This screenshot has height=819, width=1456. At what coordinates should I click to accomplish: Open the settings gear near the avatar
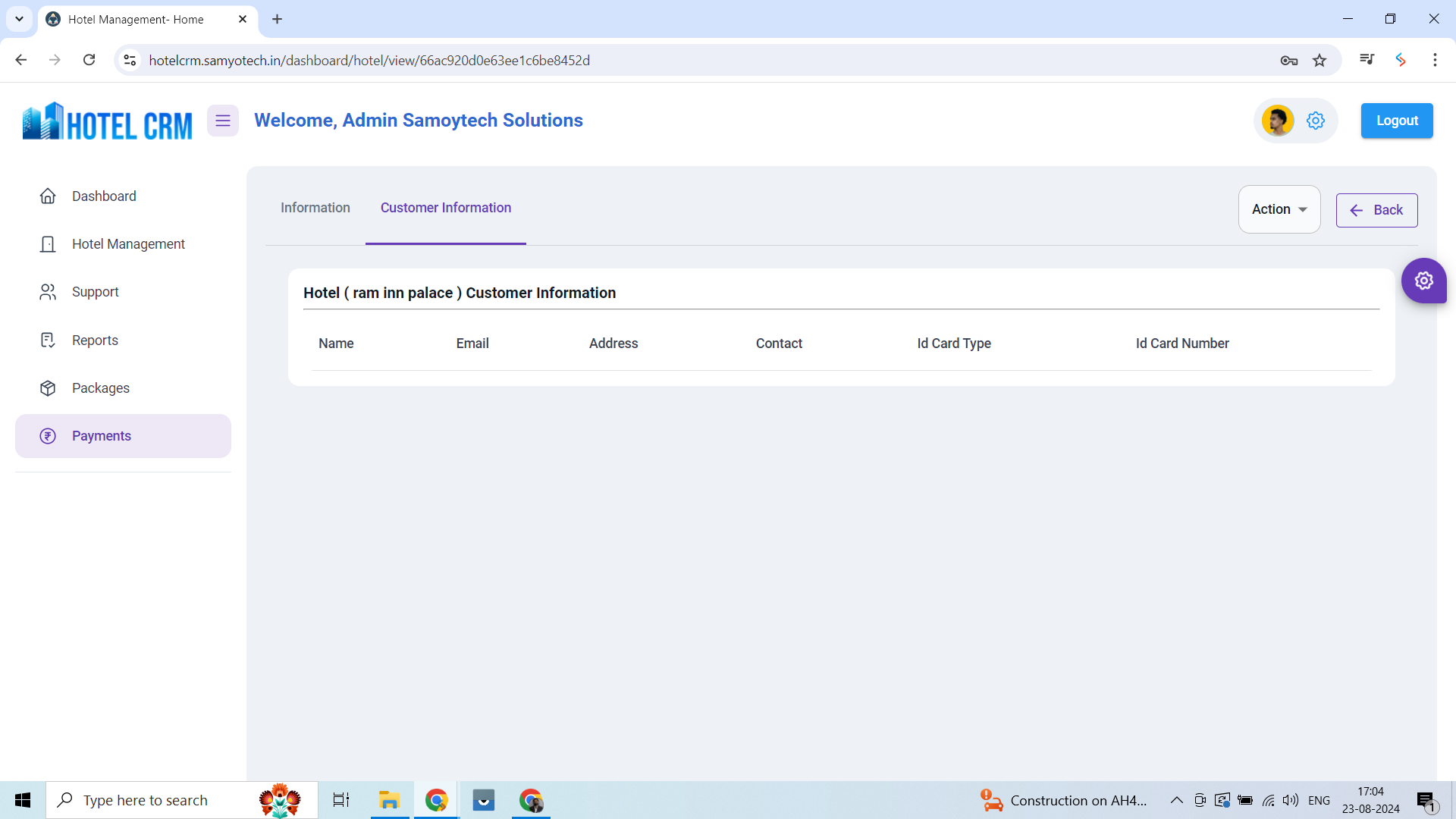click(x=1316, y=120)
